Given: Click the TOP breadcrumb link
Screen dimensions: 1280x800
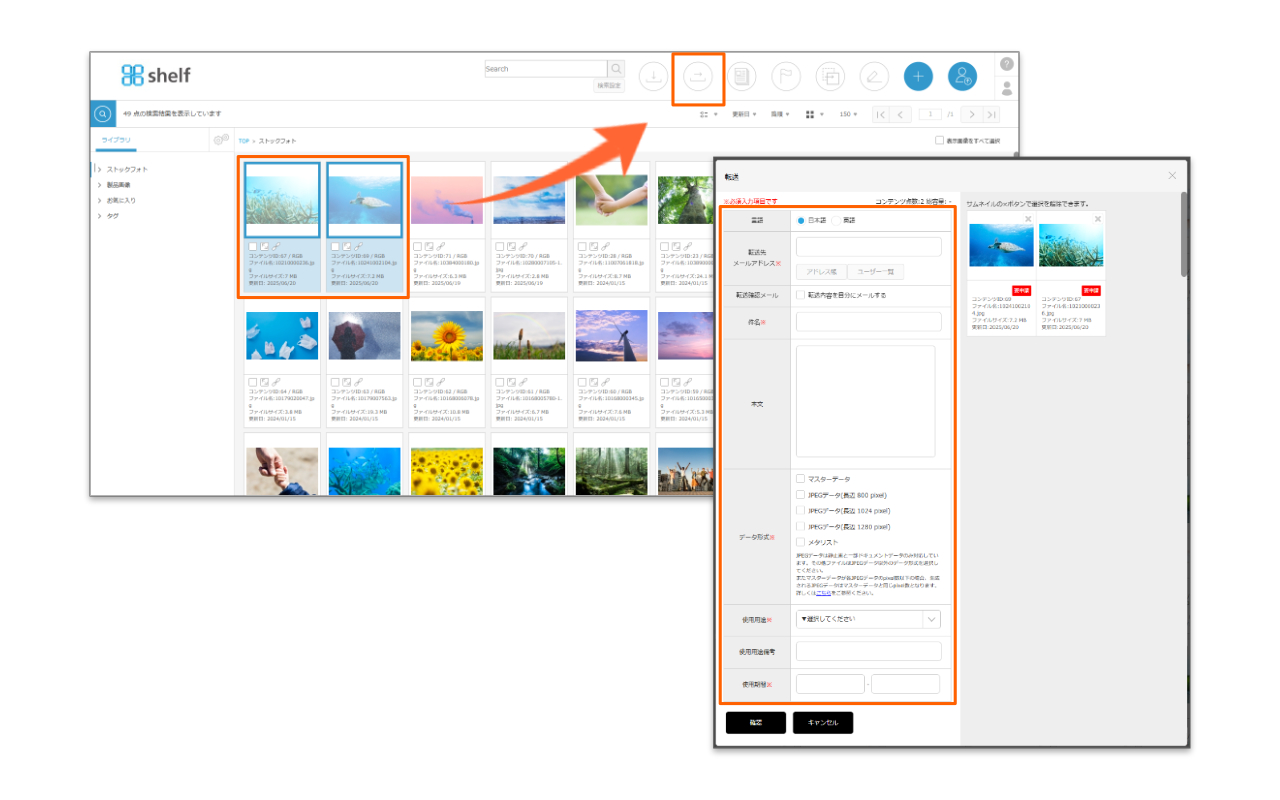Looking at the screenshot, I should (244, 141).
